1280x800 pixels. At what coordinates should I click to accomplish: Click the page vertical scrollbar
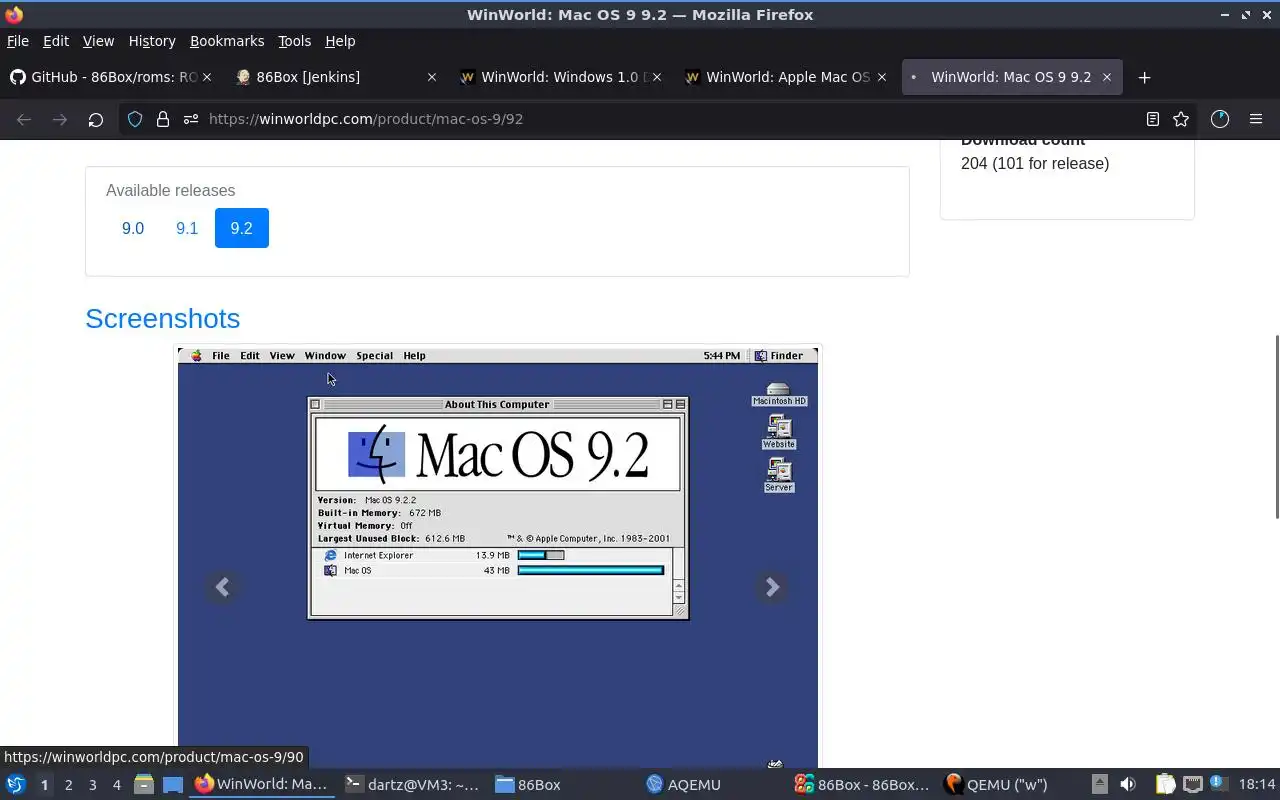[1275, 427]
